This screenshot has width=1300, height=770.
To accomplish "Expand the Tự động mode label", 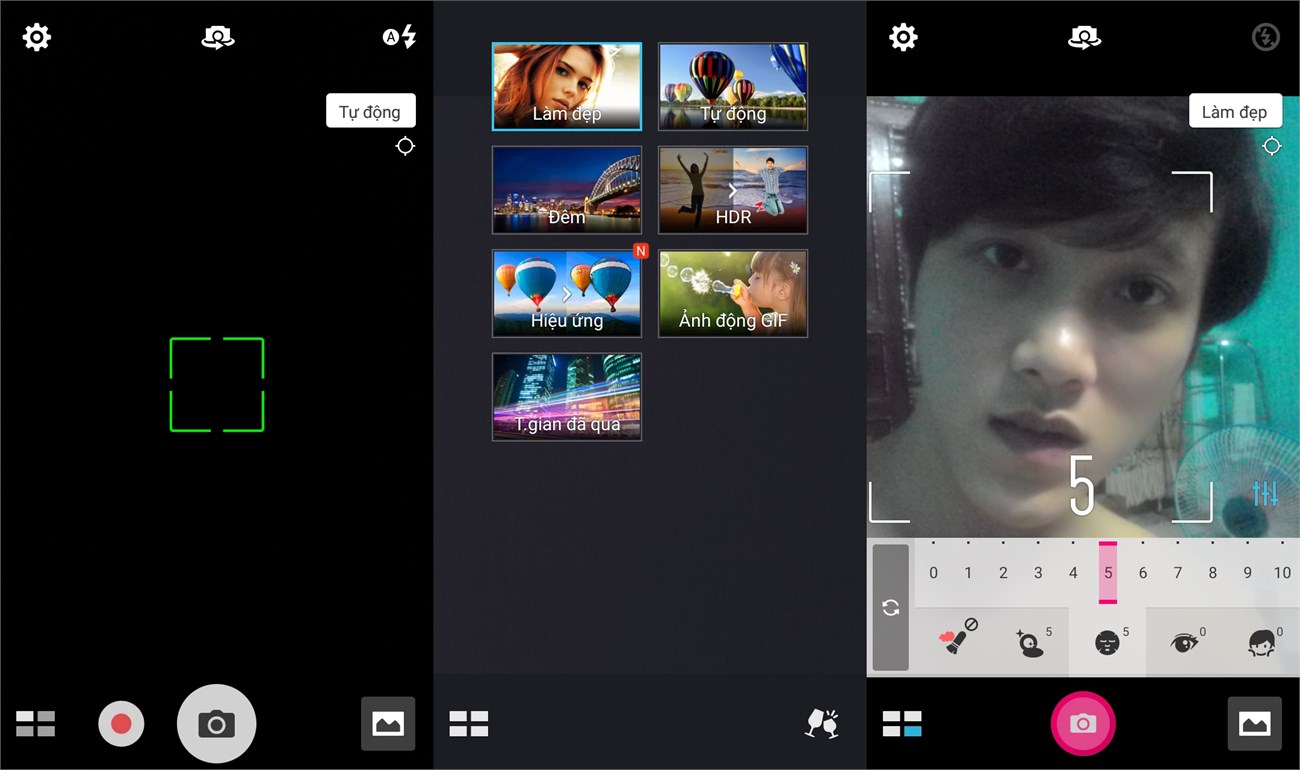I will pyautogui.click(x=370, y=111).
